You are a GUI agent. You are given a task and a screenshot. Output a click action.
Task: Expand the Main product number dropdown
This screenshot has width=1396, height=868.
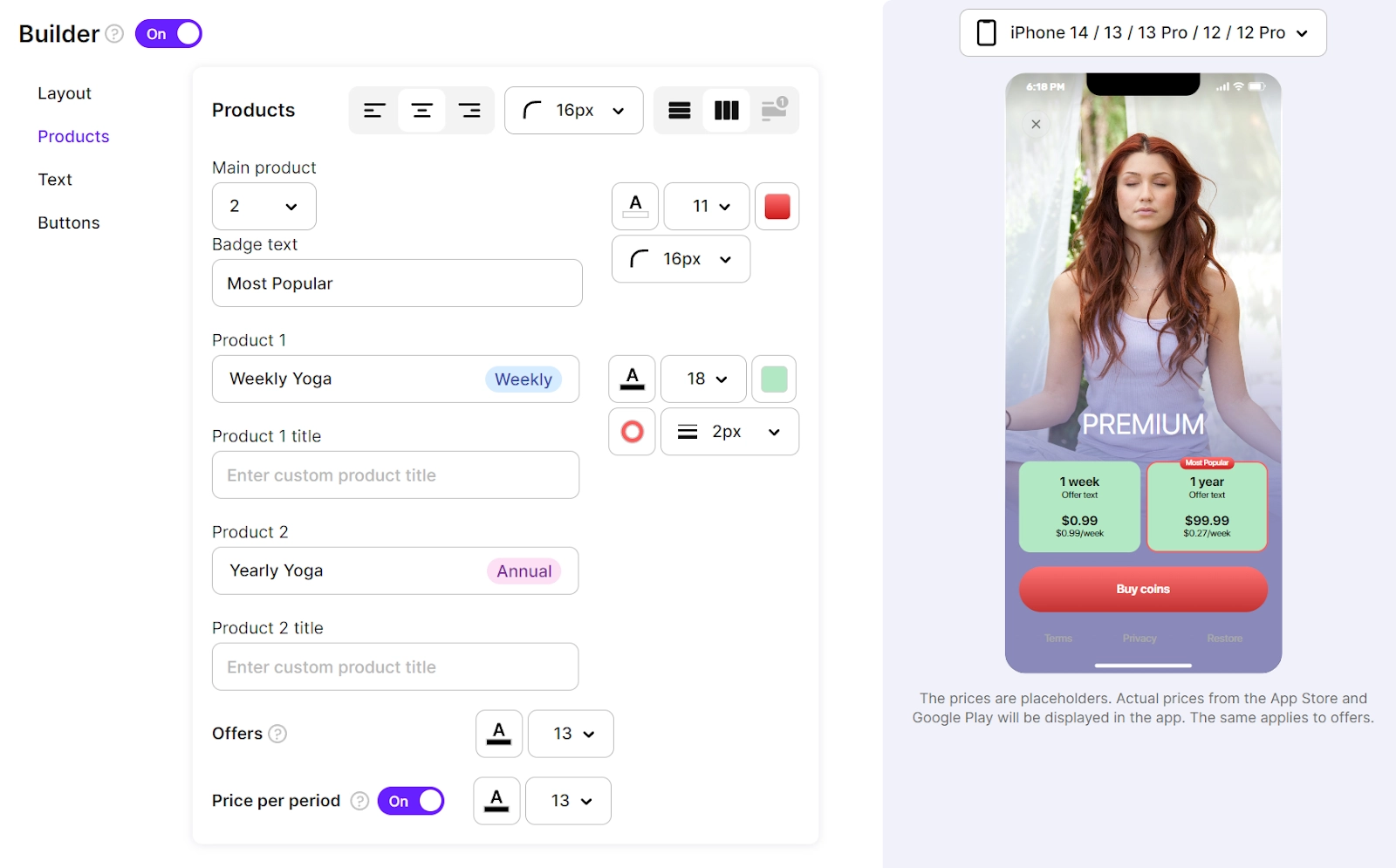[x=264, y=206]
